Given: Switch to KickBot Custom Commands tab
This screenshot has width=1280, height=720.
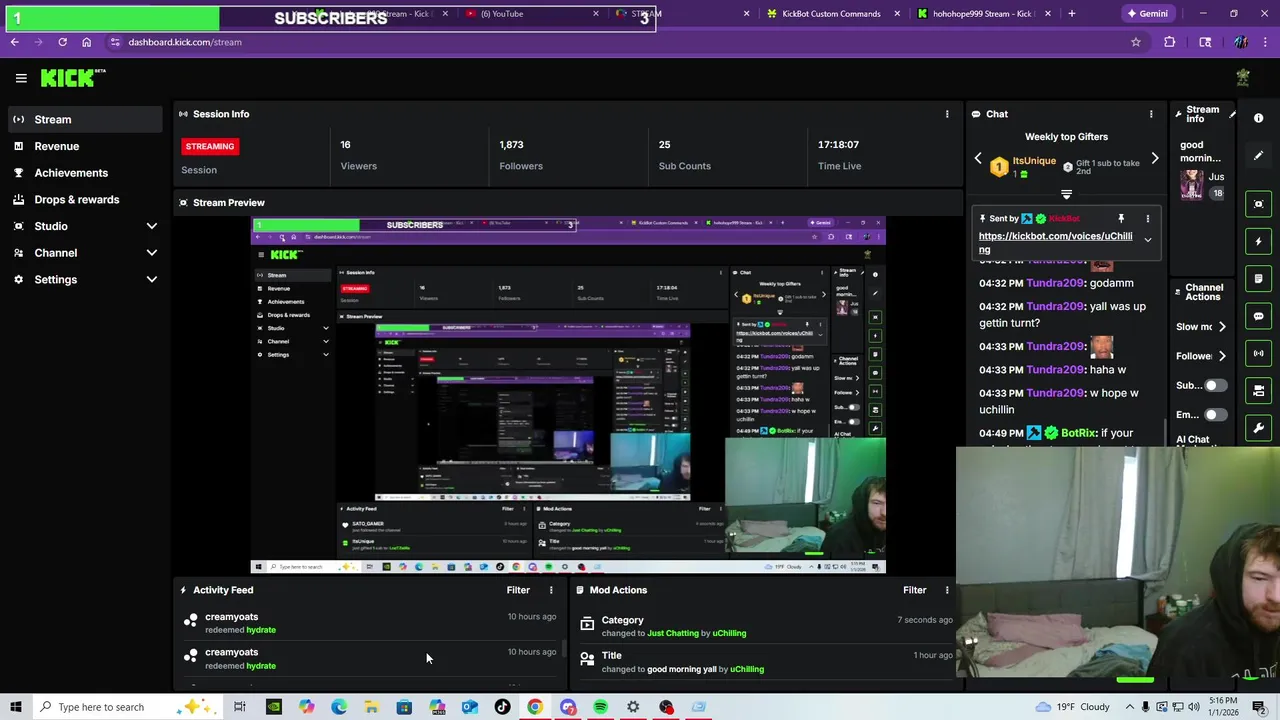Looking at the screenshot, I should pos(832,14).
